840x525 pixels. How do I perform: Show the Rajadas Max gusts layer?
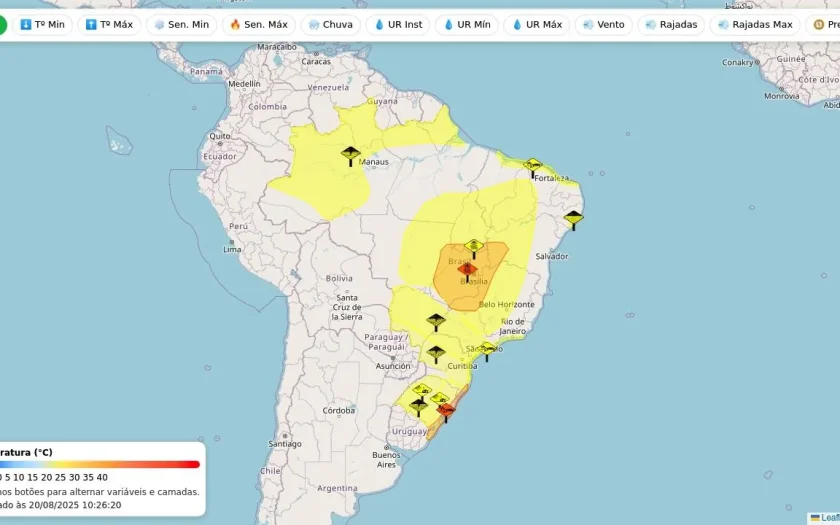pyautogui.click(x=755, y=25)
